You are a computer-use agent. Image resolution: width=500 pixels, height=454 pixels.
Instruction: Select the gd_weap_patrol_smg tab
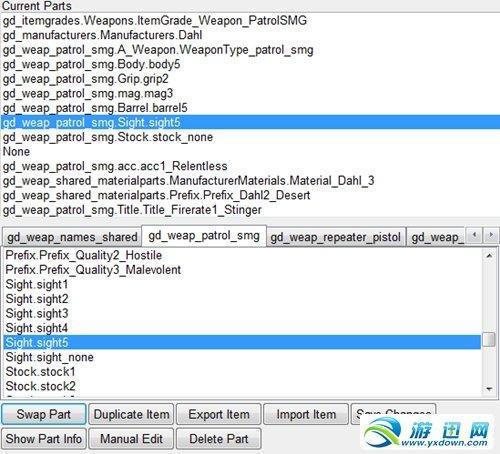(x=204, y=236)
